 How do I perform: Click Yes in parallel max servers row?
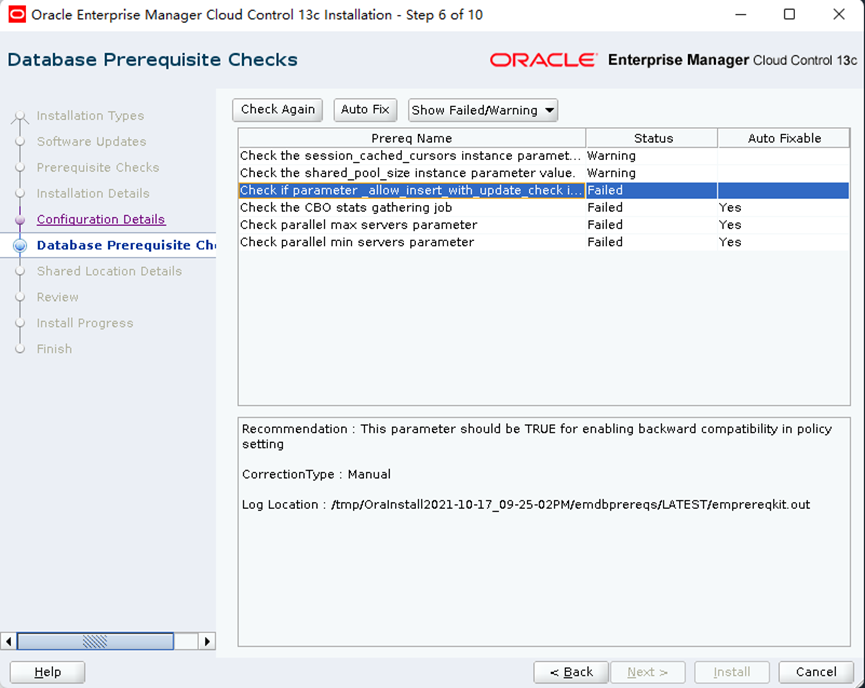coord(730,225)
